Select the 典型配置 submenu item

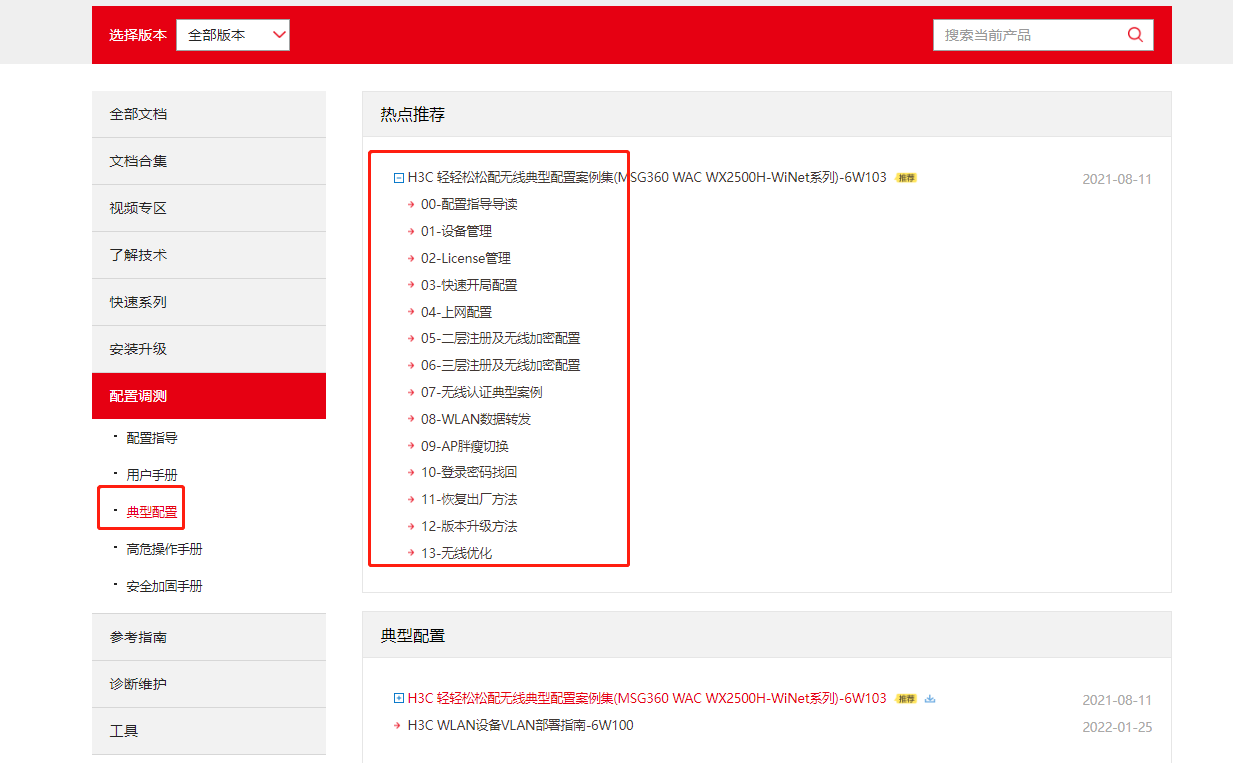click(x=152, y=512)
